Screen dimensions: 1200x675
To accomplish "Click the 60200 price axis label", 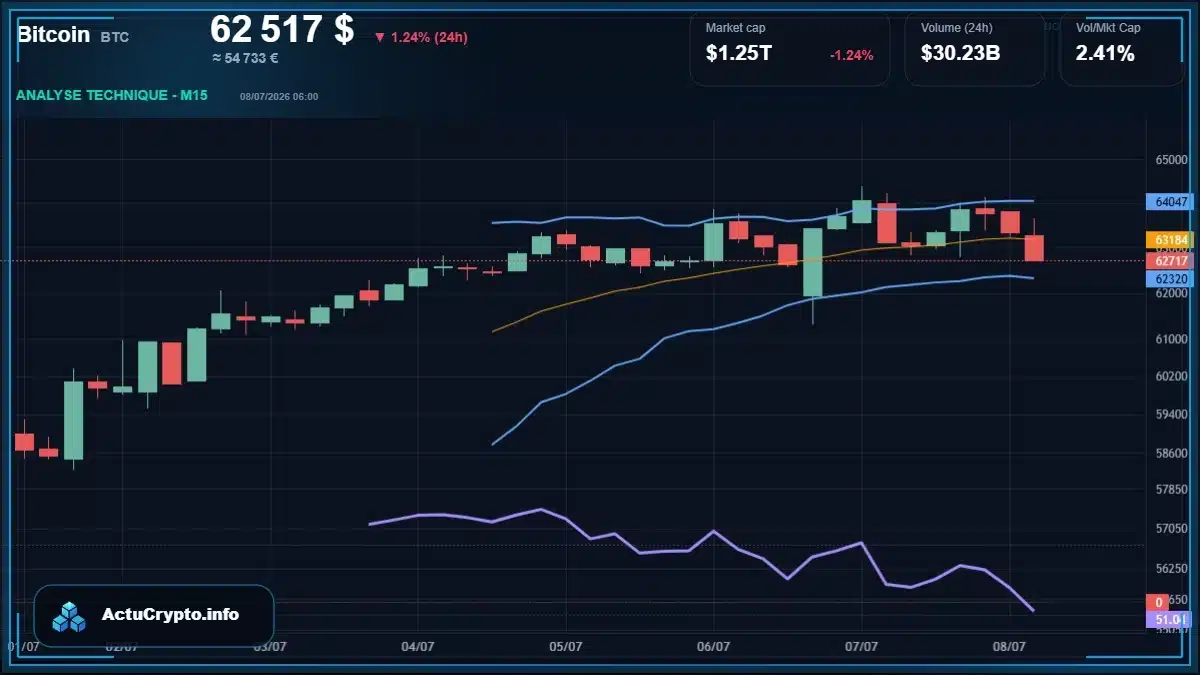I will pos(1171,376).
